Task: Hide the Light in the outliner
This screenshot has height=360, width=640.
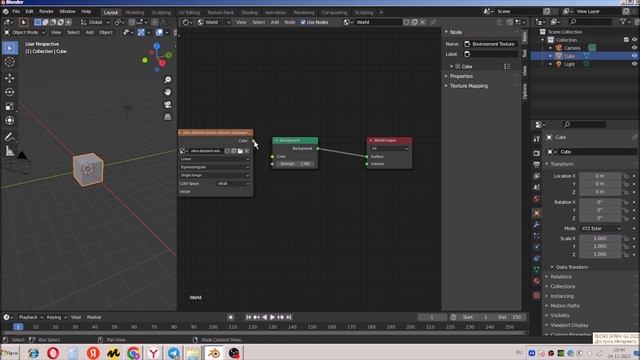Action: pos(634,64)
